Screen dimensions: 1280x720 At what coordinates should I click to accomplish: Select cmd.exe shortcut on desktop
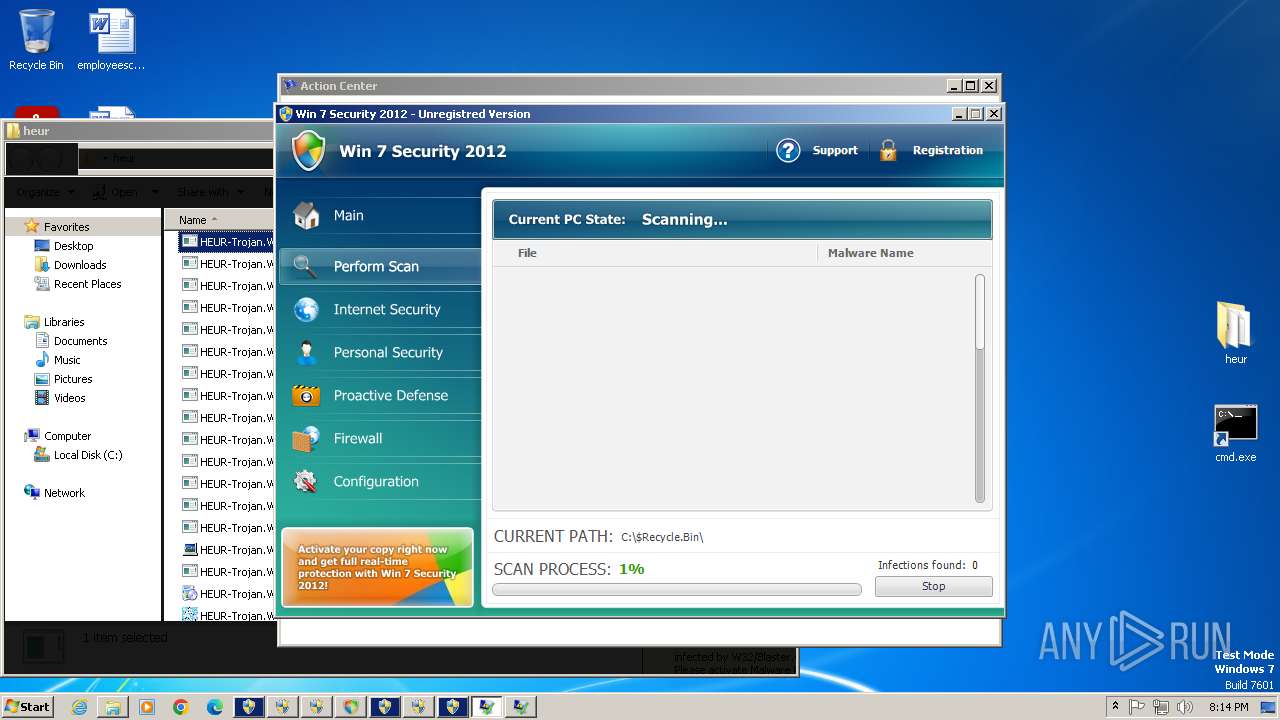point(1235,433)
